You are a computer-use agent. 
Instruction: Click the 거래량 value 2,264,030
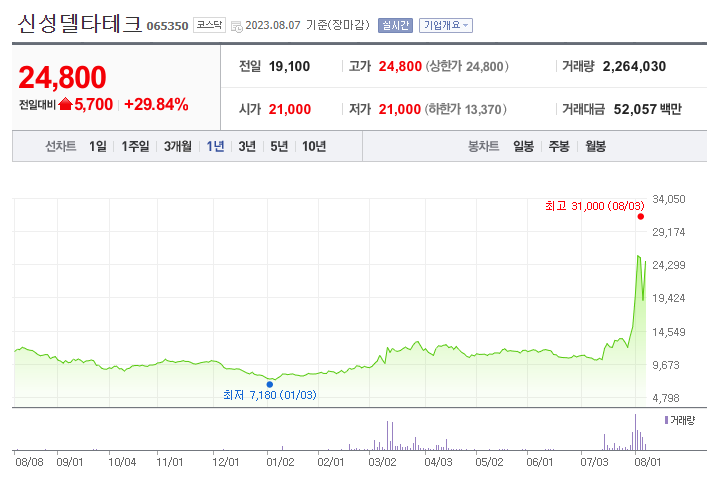coord(634,67)
